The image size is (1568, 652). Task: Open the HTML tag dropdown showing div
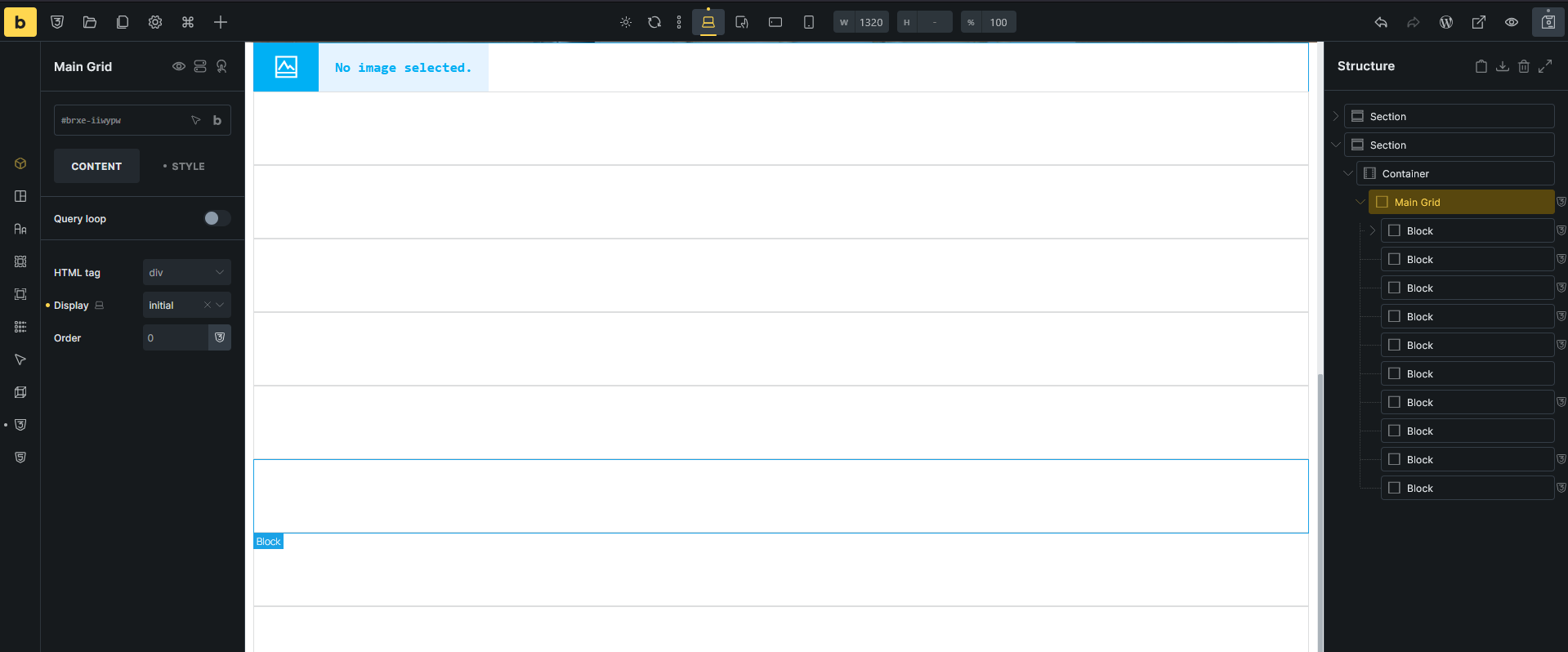(187, 272)
